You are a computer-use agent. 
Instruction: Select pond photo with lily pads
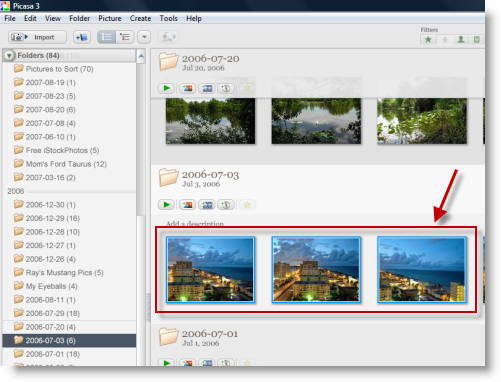coord(422,121)
